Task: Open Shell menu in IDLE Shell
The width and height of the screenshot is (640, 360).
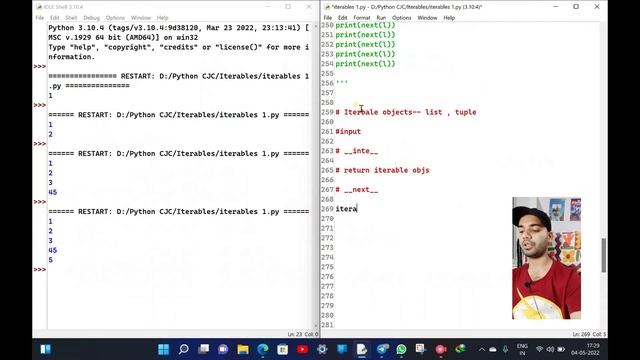Action: click(x=71, y=18)
